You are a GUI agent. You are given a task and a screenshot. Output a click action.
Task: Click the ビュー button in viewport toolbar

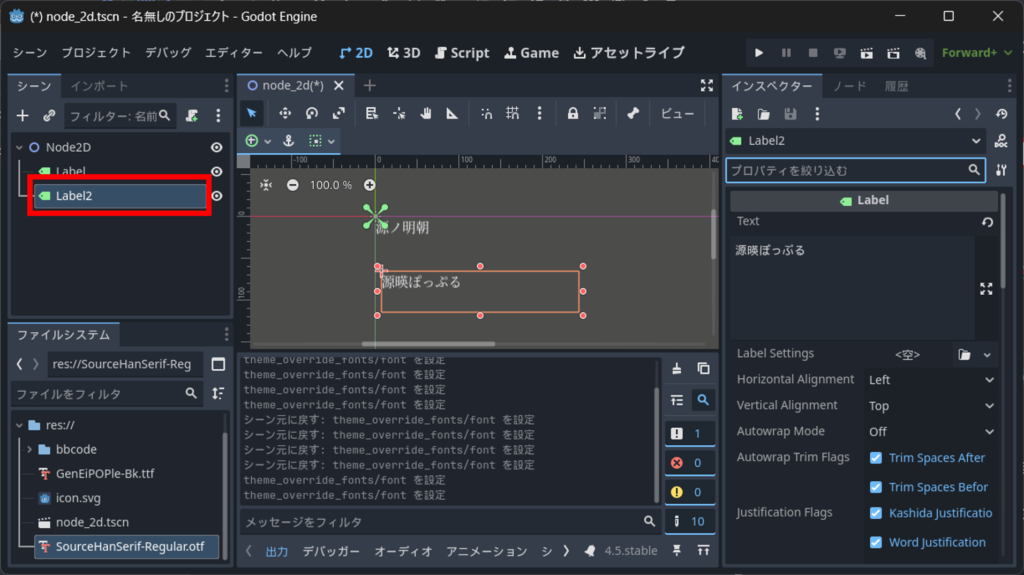pos(677,113)
